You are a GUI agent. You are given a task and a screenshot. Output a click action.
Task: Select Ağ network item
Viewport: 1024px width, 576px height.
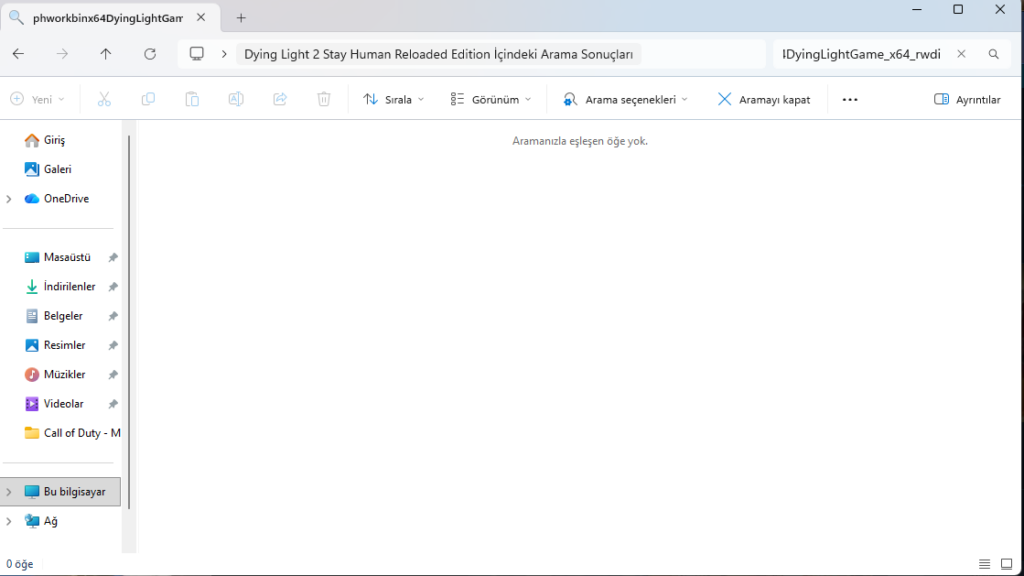(x=50, y=521)
